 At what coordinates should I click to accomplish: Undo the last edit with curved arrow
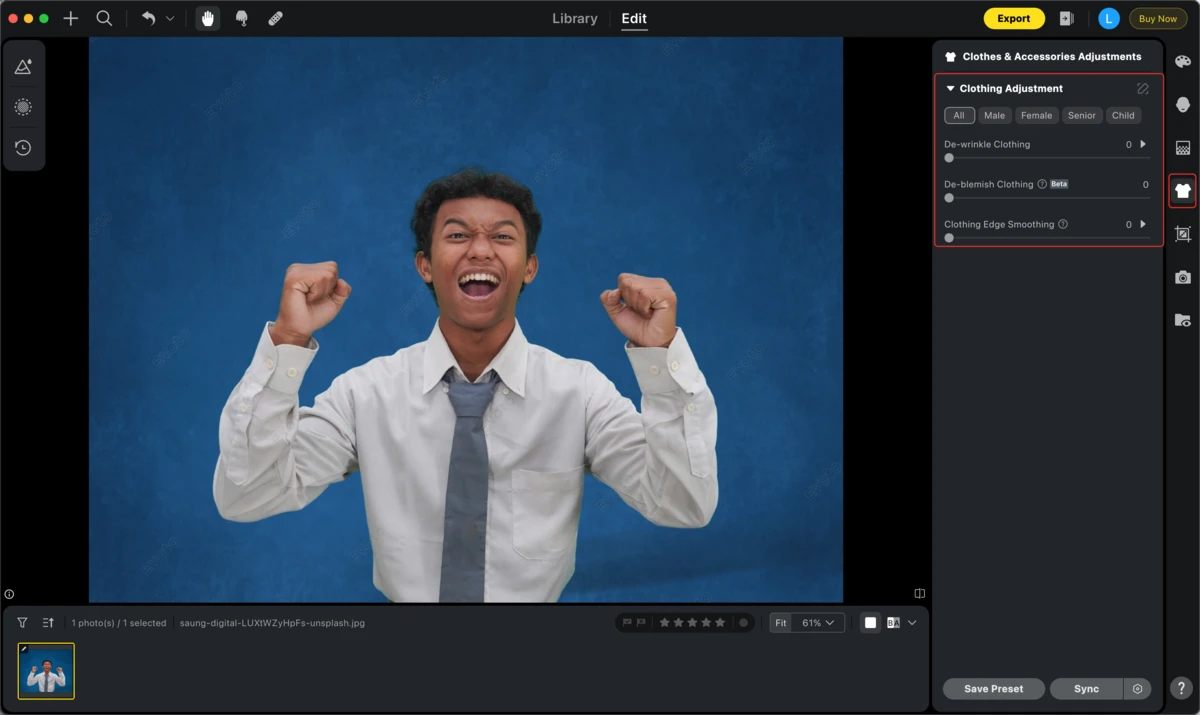(148, 18)
